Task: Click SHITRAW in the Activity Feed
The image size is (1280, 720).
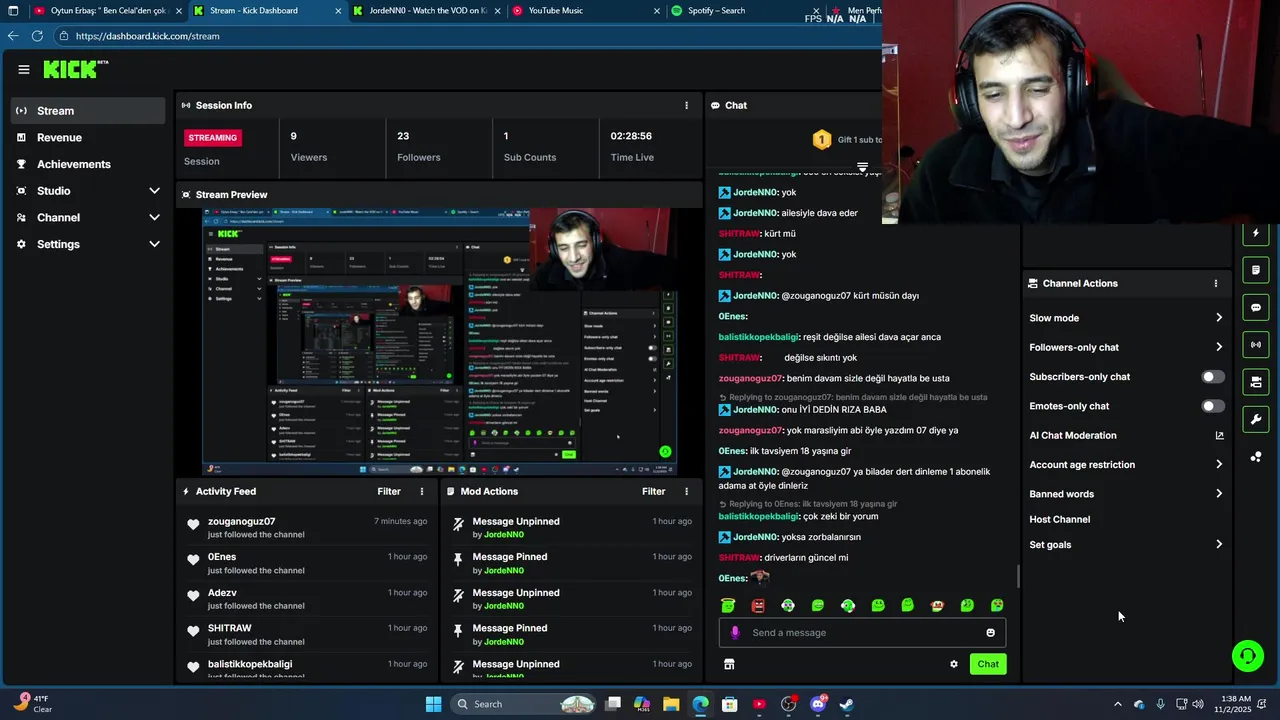Action: 229,628
